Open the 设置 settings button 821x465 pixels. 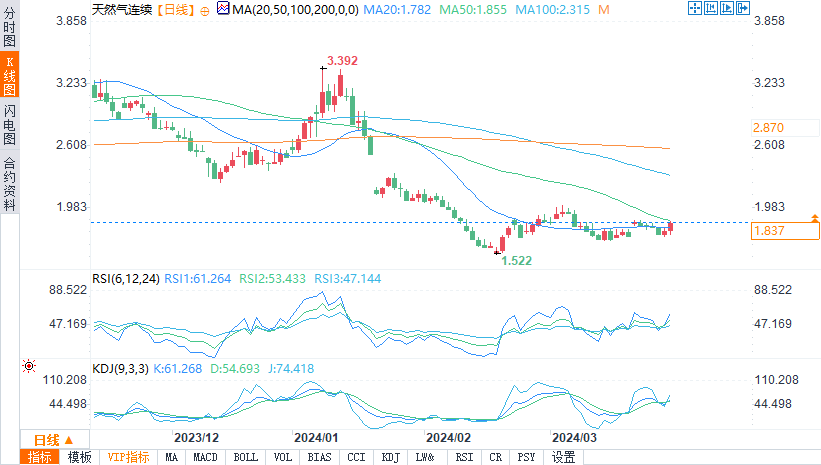pos(563,457)
